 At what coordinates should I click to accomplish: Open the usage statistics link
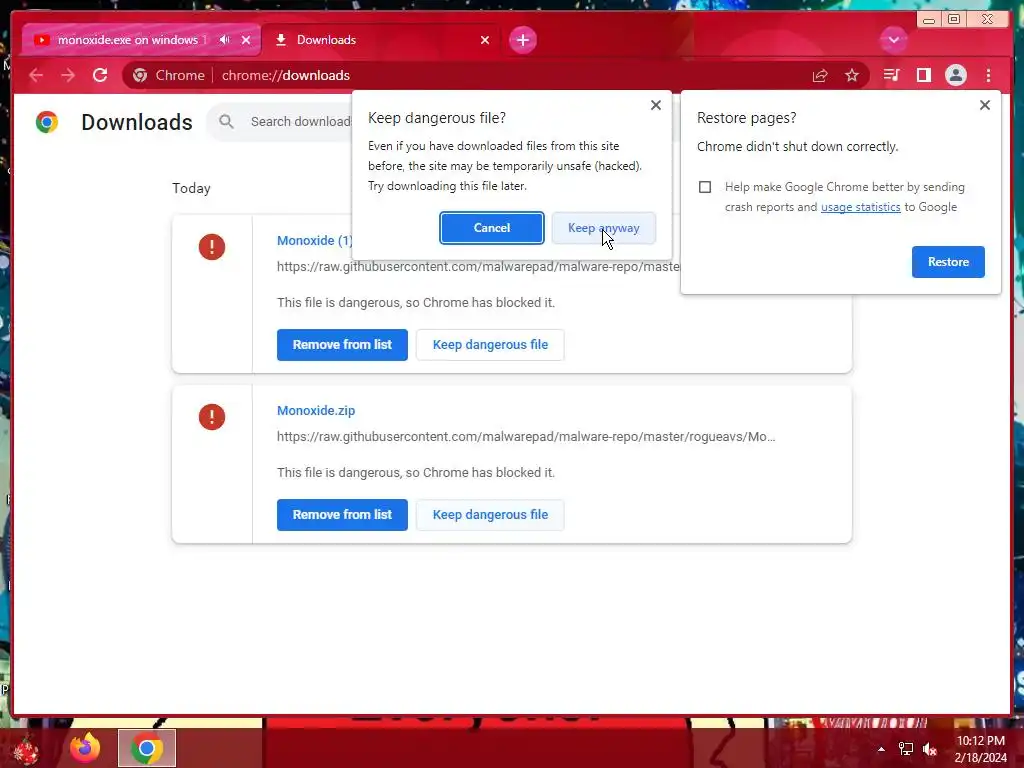(x=860, y=207)
